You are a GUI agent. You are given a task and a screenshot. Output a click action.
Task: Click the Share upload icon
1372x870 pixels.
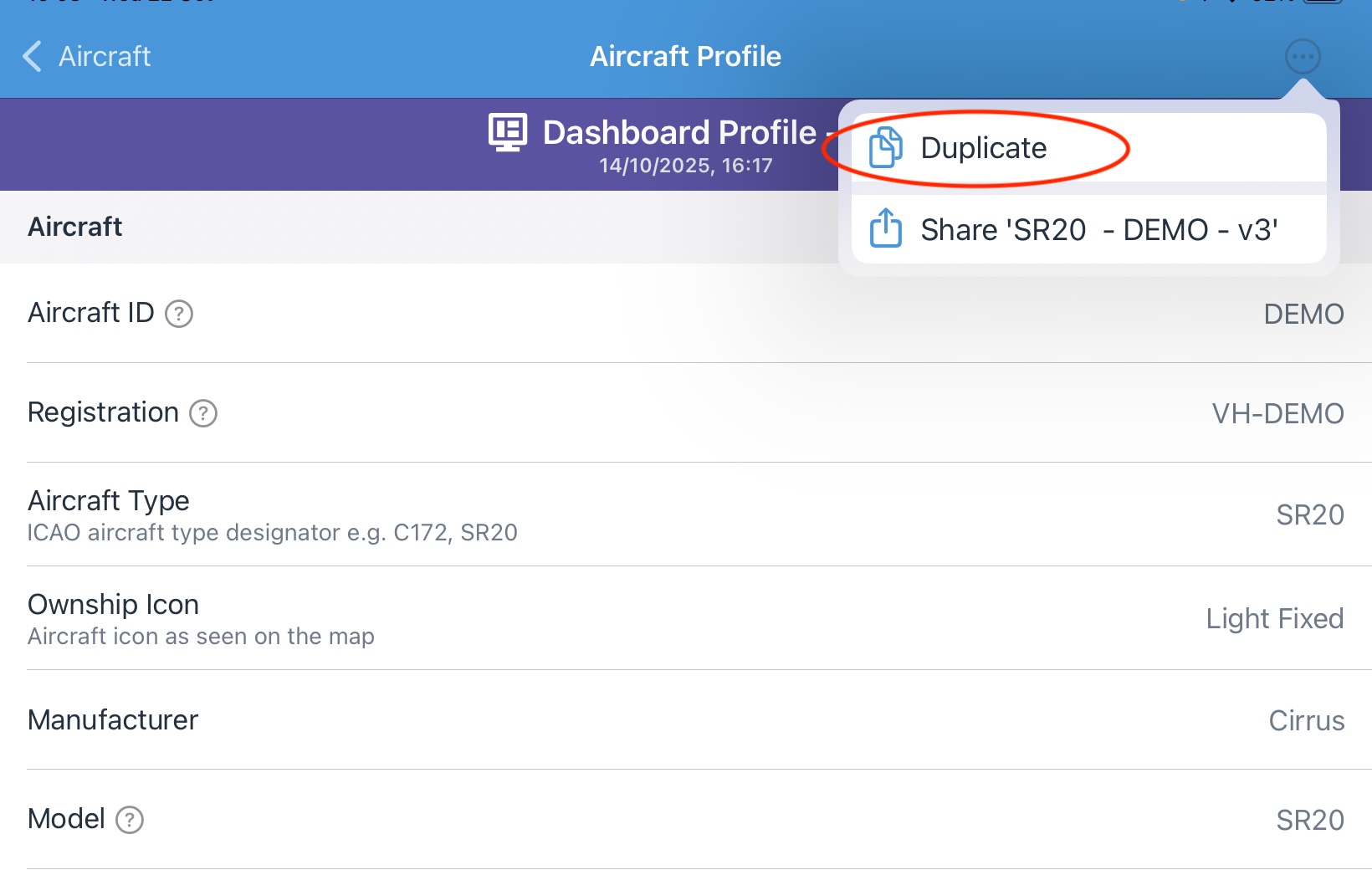[x=885, y=229]
